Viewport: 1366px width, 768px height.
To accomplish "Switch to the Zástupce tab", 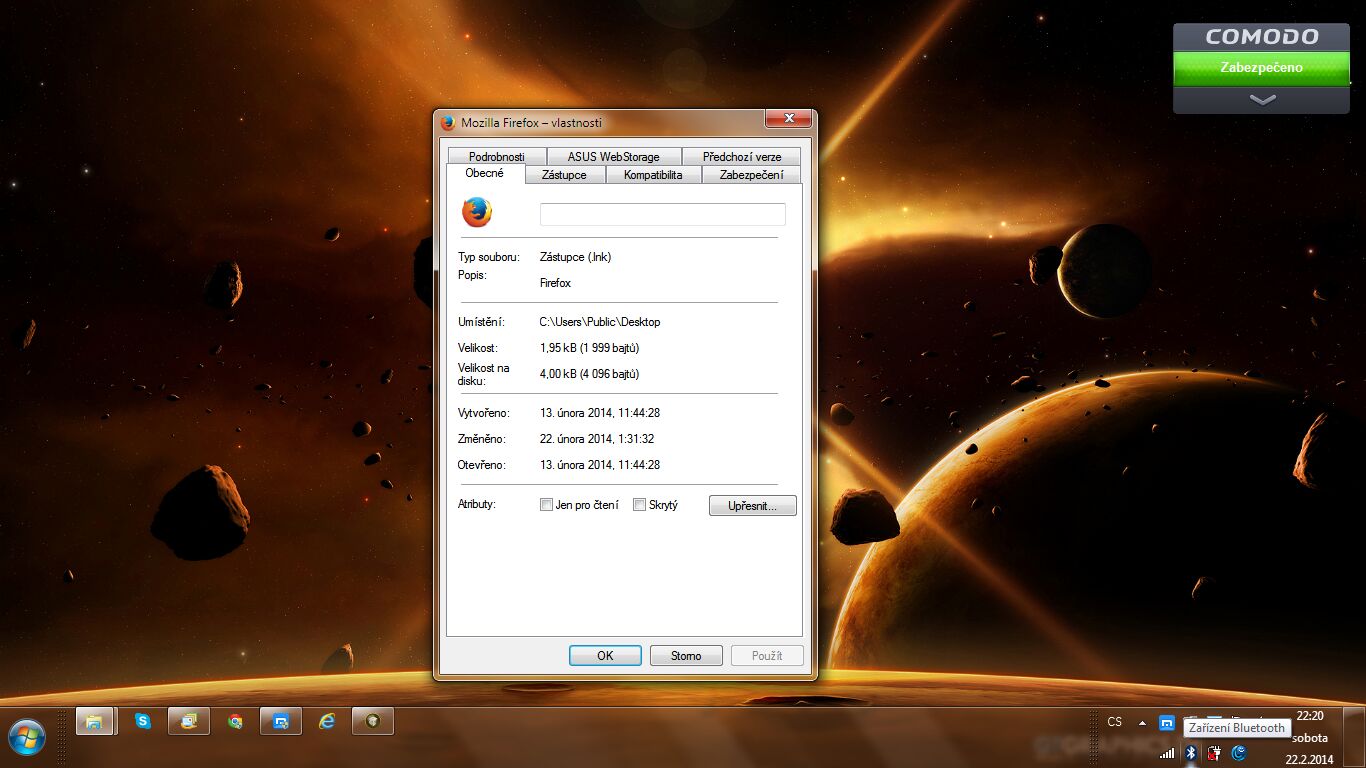I will tap(564, 175).
